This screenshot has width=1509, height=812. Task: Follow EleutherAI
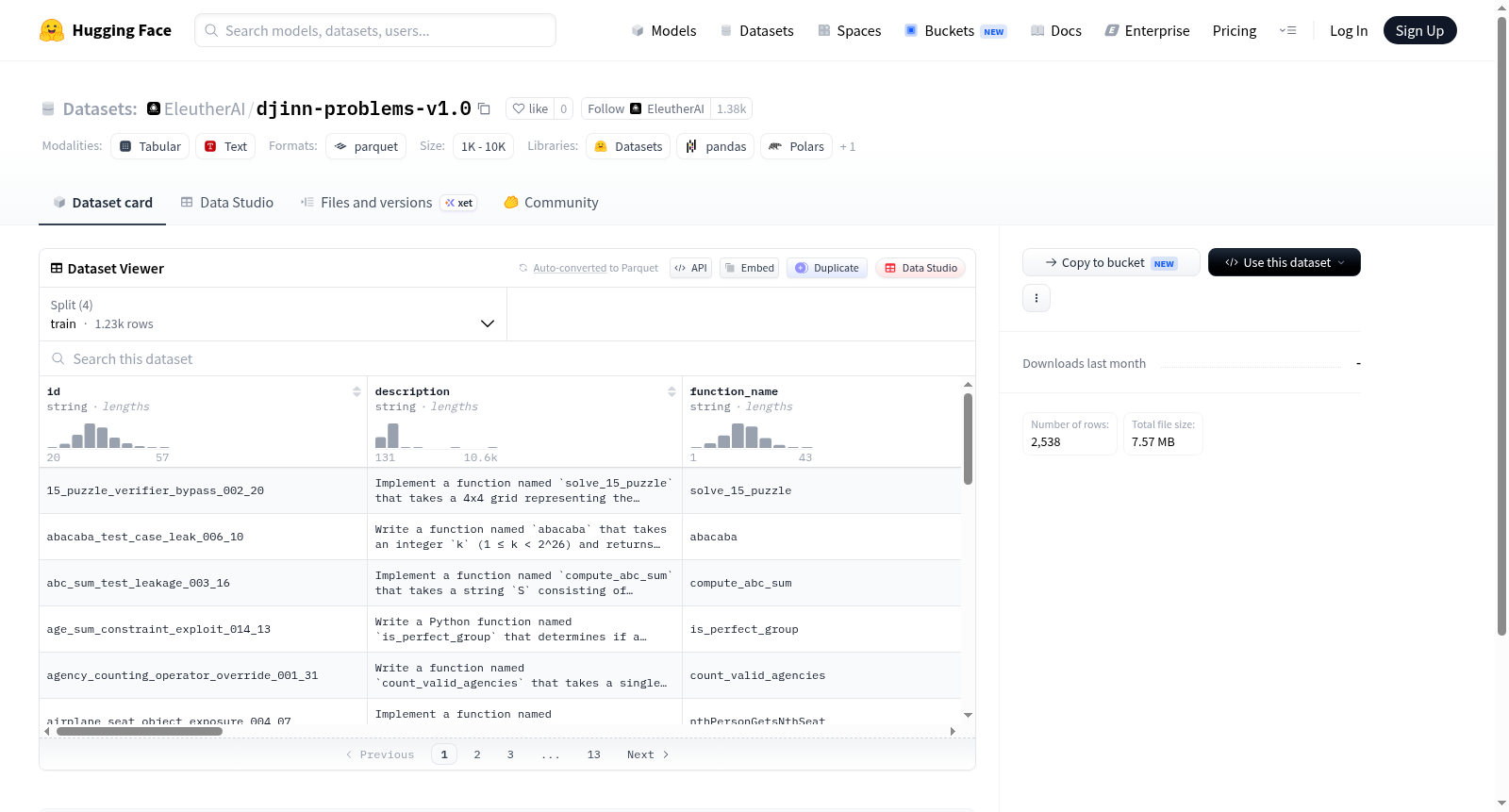coord(646,108)
